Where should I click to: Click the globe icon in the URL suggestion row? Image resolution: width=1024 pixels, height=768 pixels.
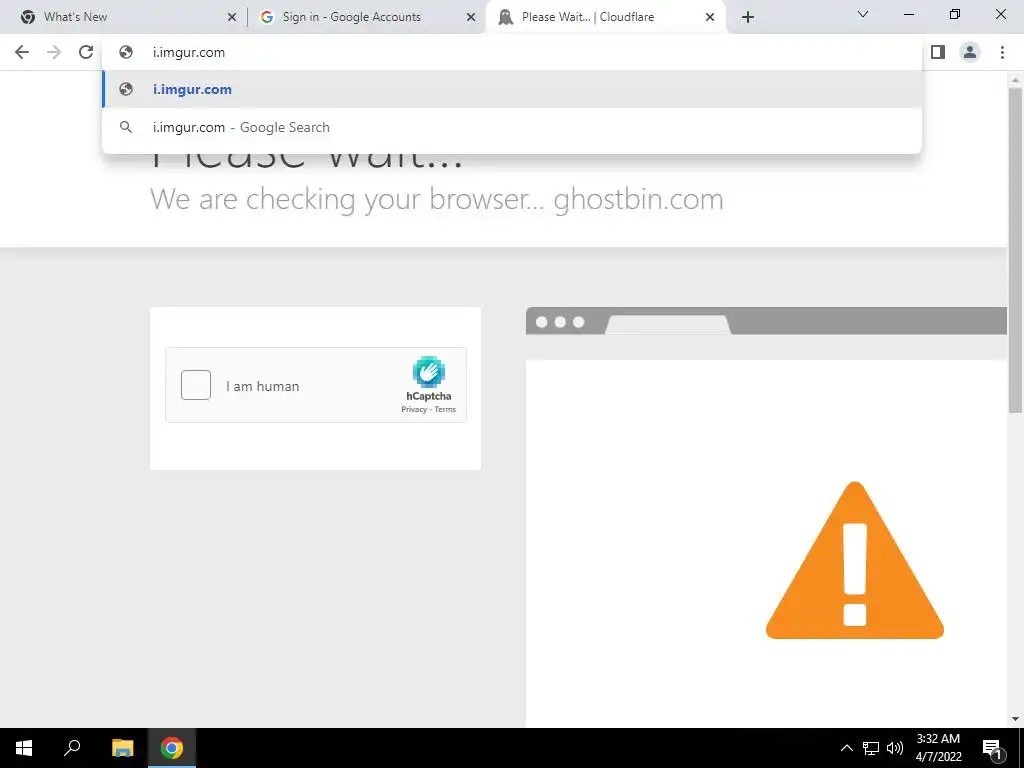coord(126,89)
